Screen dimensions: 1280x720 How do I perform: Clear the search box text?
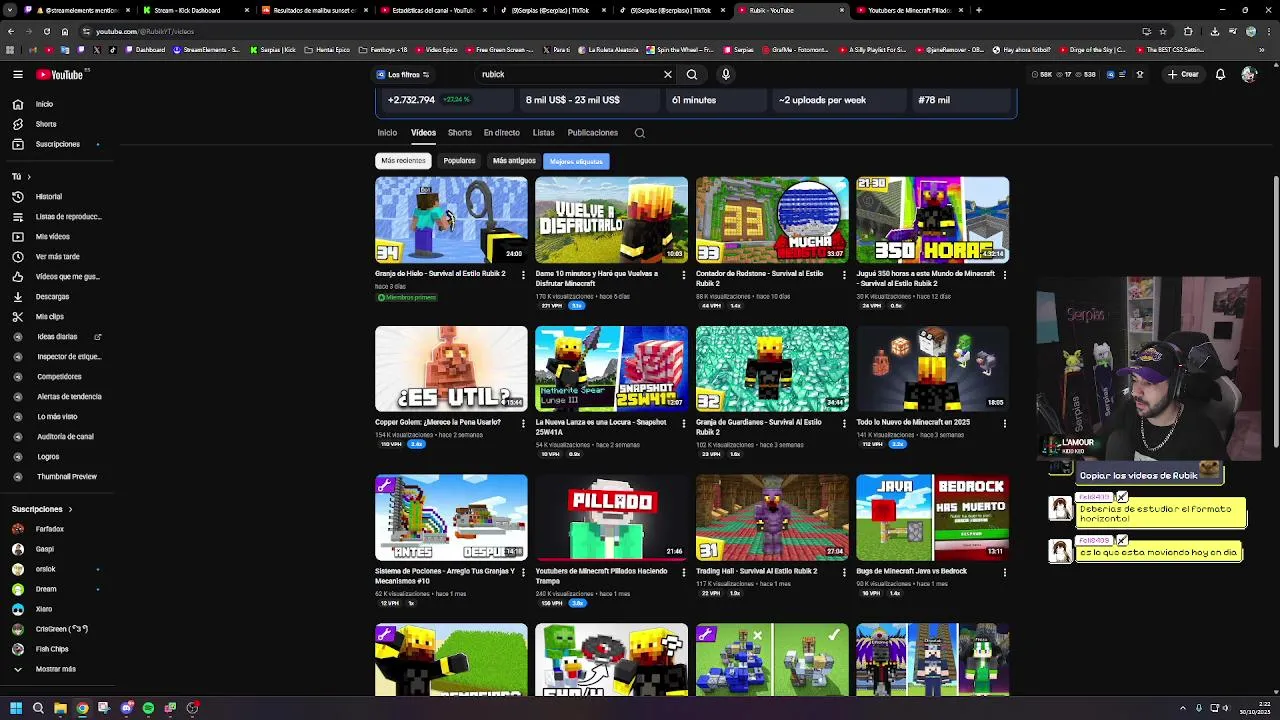click(x=668, y=75)
